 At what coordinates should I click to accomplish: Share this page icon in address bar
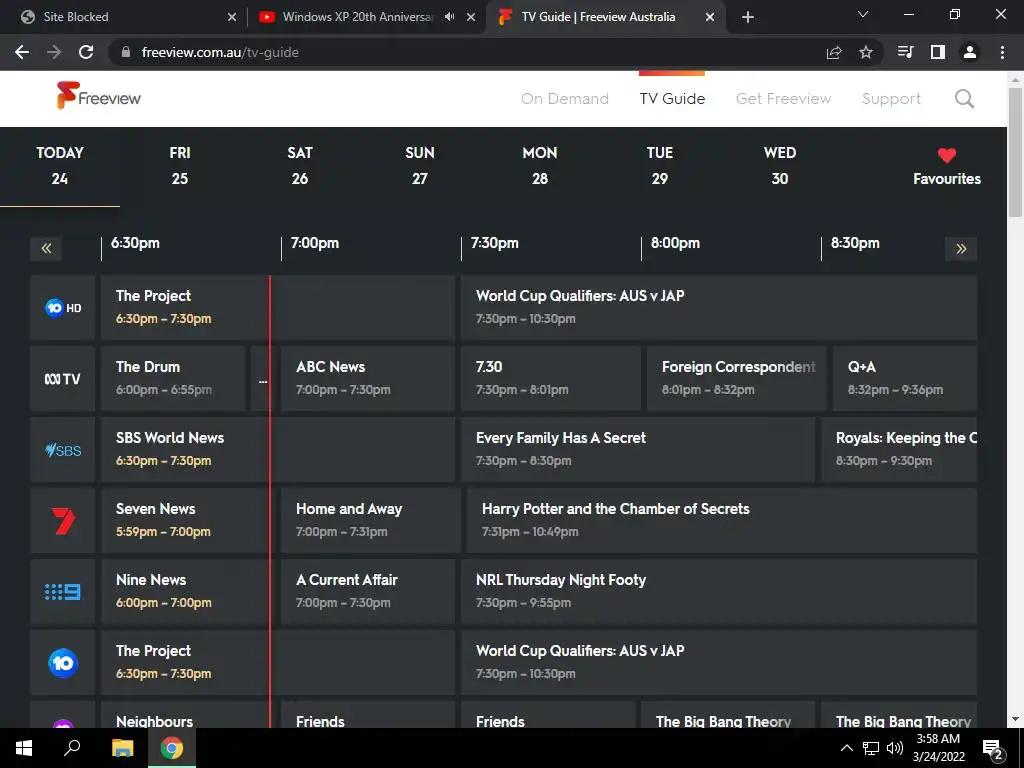pyautogui.click(x=834, y=52)
